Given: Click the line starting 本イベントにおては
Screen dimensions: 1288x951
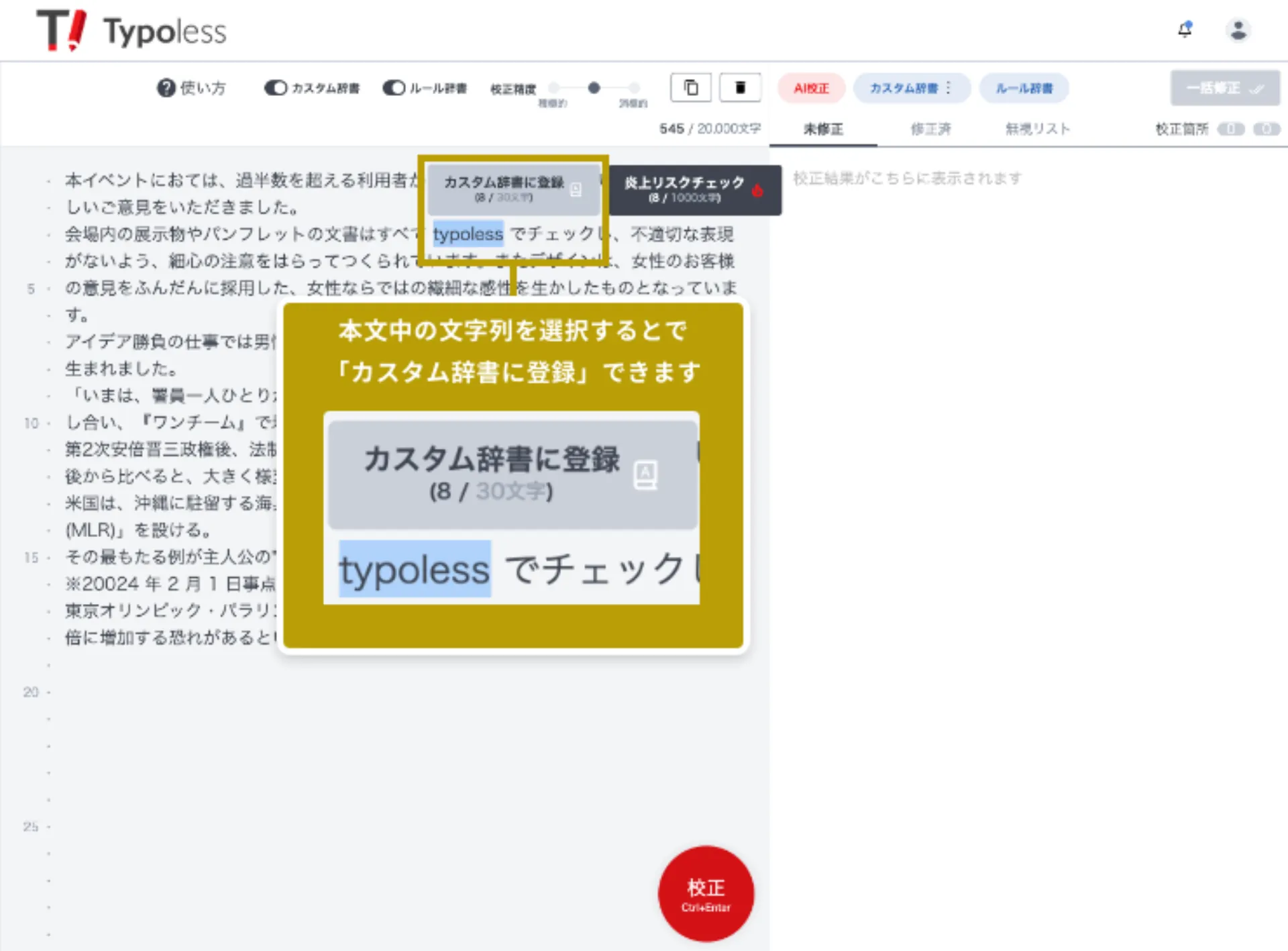Looking at the screenshot, I should coord(241,180).
